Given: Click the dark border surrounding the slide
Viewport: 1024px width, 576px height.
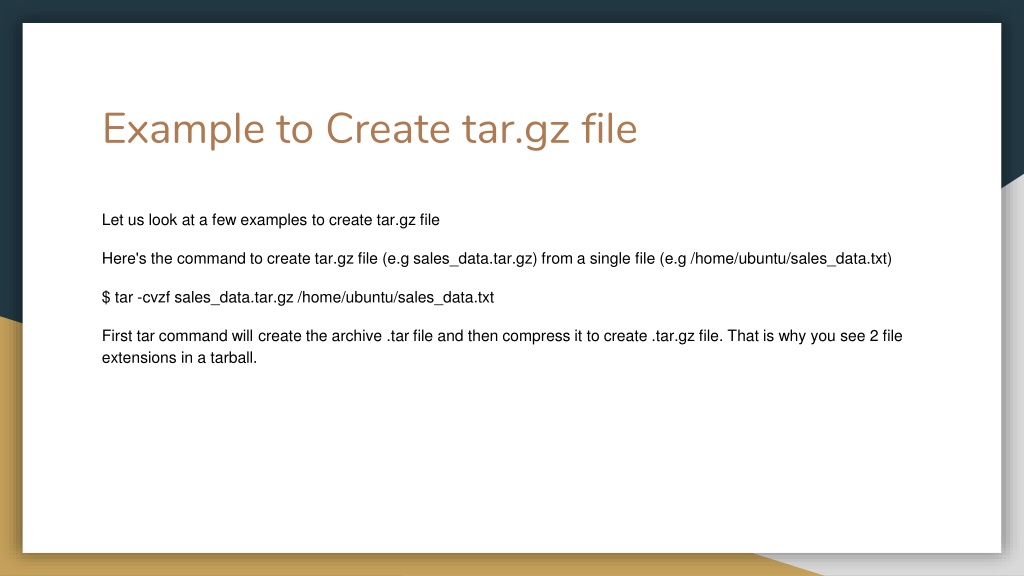Looking at the screenshot, I should click(x=512, y=12).
